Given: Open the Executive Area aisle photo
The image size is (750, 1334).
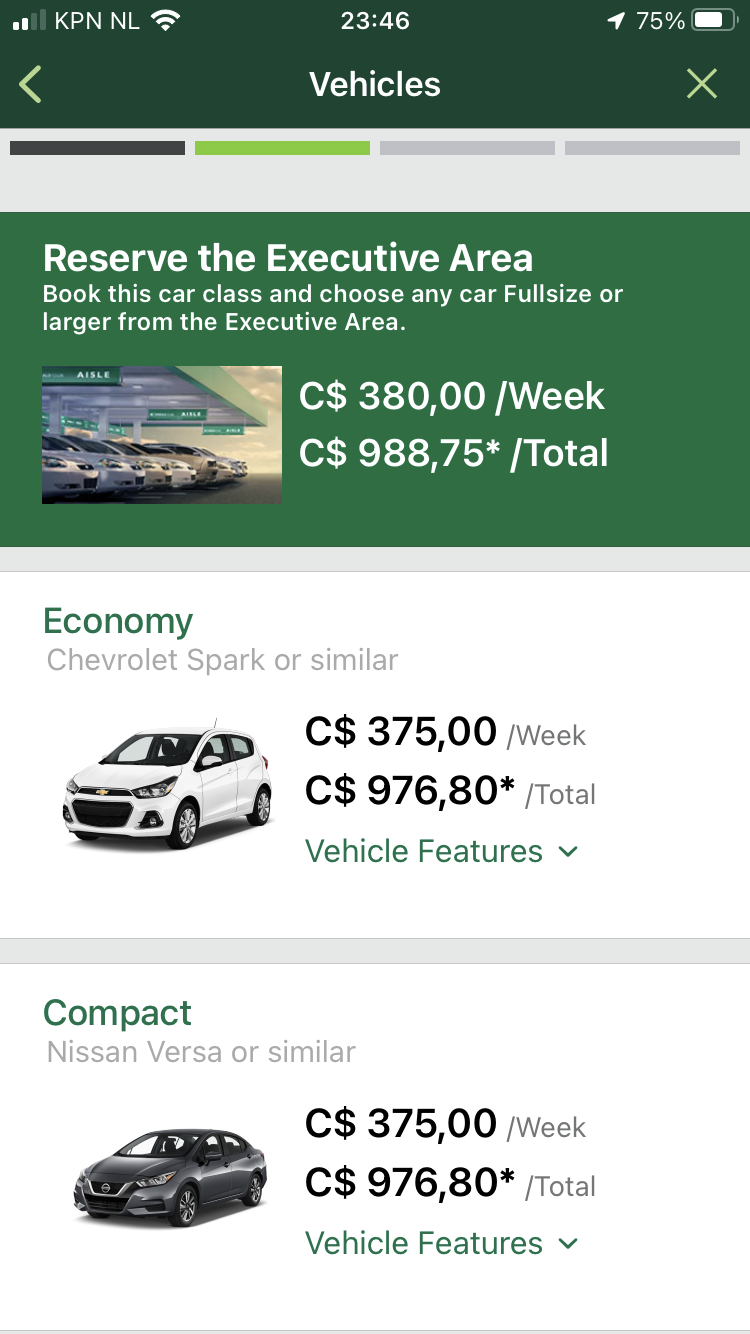Looking at the screenshot, I should [161, 435].
